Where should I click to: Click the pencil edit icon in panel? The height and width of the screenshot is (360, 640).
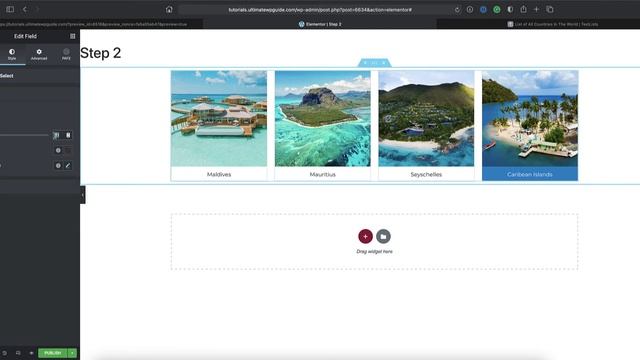tap(68, 166)
